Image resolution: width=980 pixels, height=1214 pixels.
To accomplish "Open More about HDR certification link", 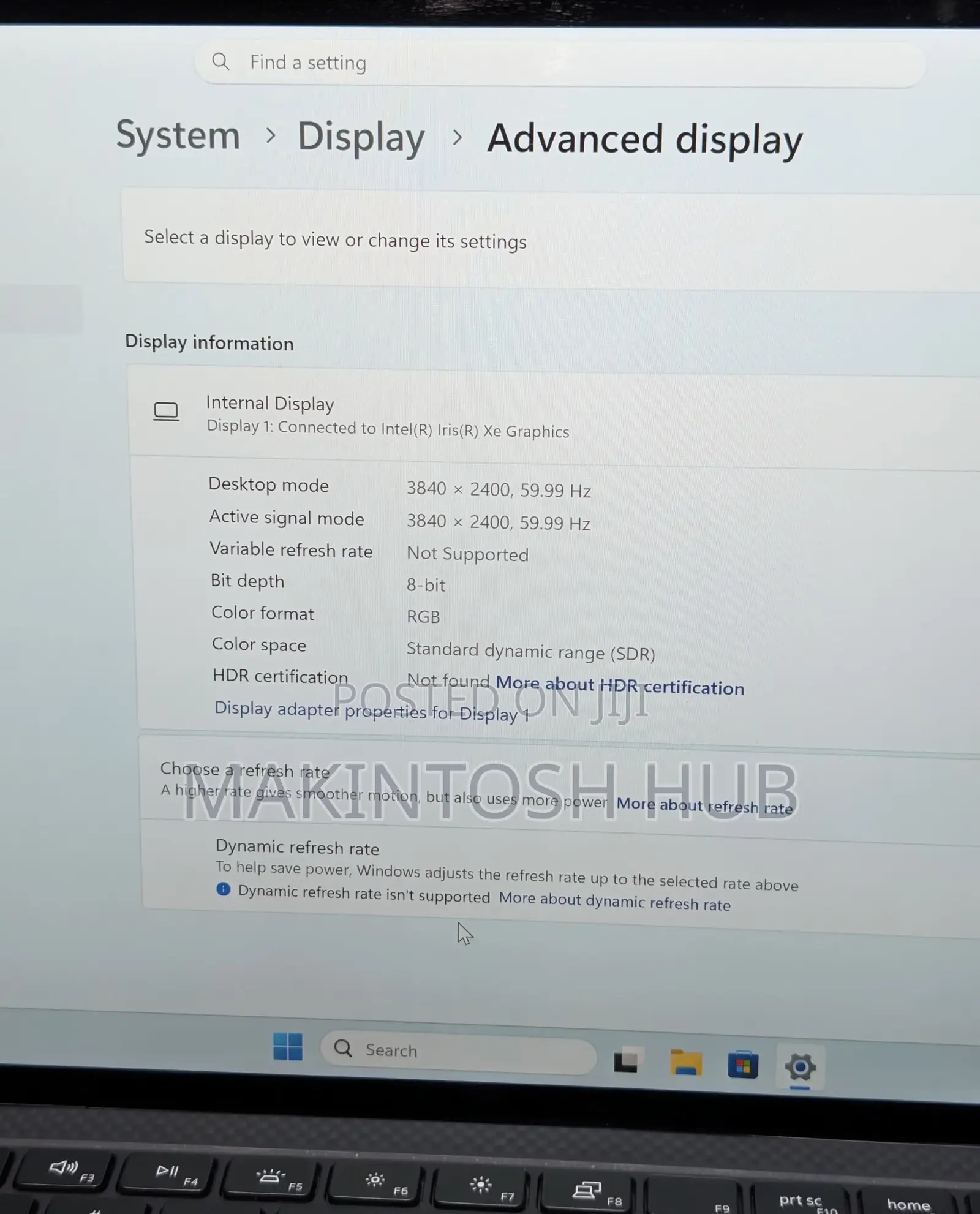I will tap(620, 685).
